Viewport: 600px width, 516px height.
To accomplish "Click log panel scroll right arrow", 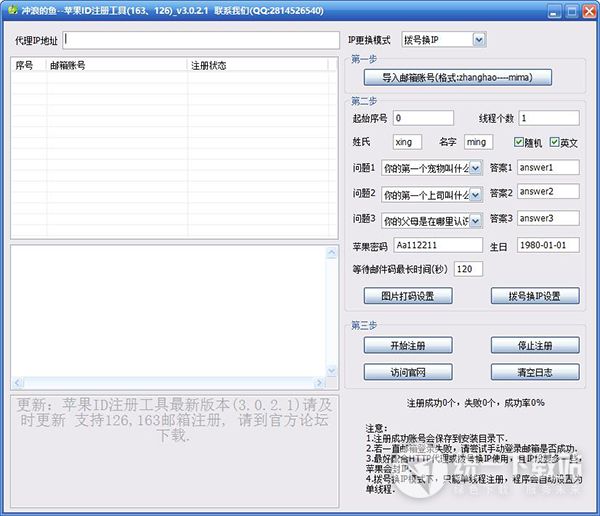I will point(320,382).
